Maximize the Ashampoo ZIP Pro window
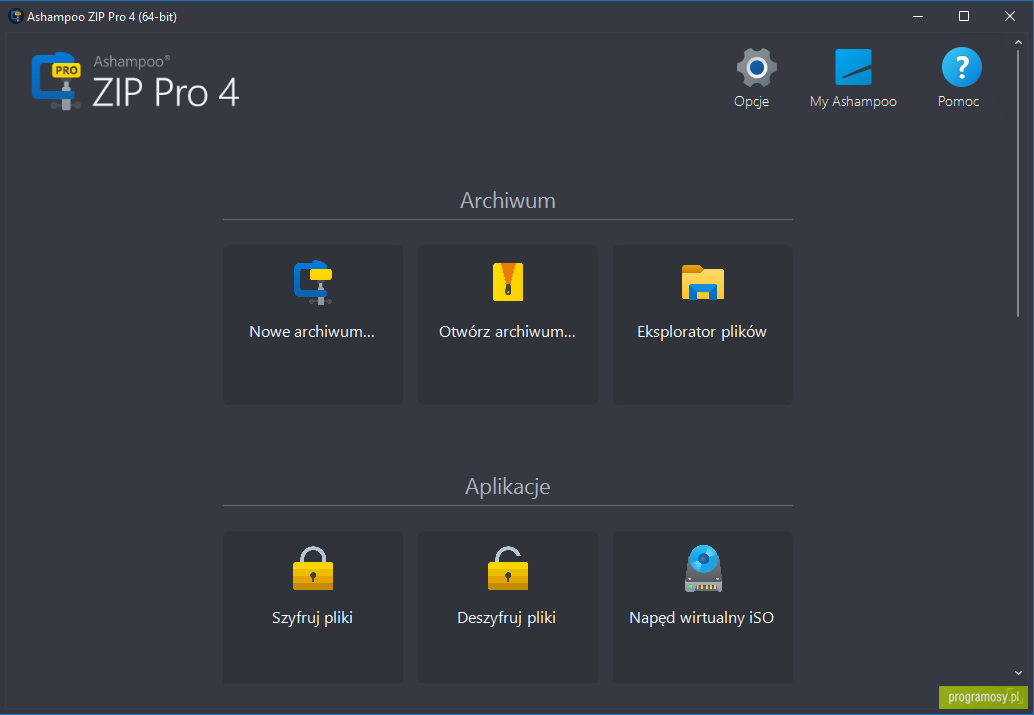The image size is (1034, 715). 964,16
